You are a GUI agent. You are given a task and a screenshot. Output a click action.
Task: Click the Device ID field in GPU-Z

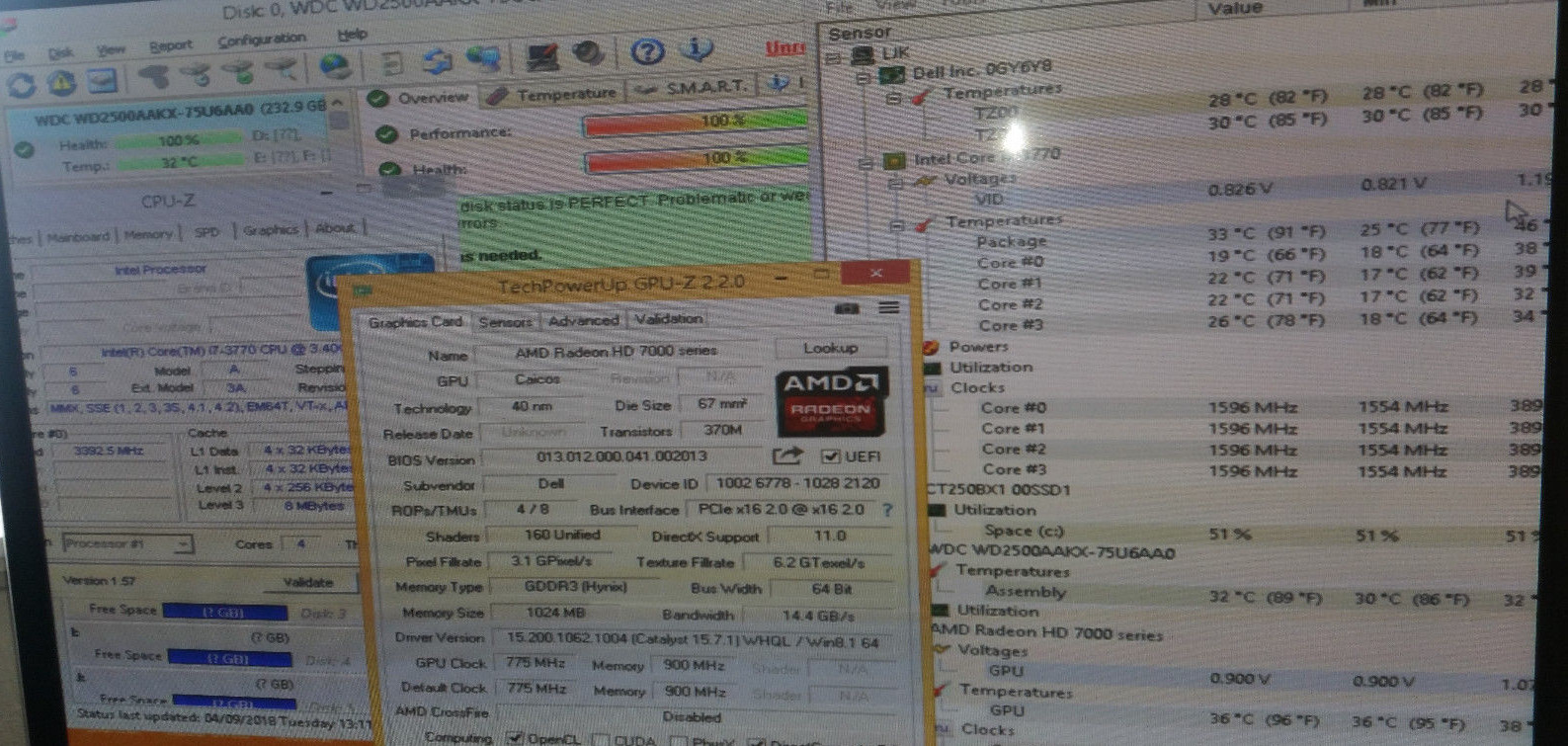tap(796, 483)
